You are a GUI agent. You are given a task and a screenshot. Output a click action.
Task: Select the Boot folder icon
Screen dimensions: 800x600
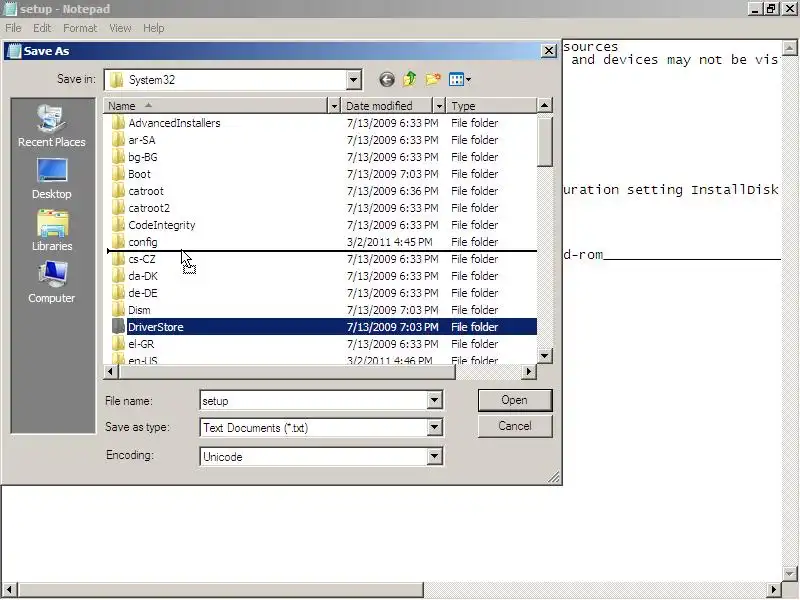point(118,173)
